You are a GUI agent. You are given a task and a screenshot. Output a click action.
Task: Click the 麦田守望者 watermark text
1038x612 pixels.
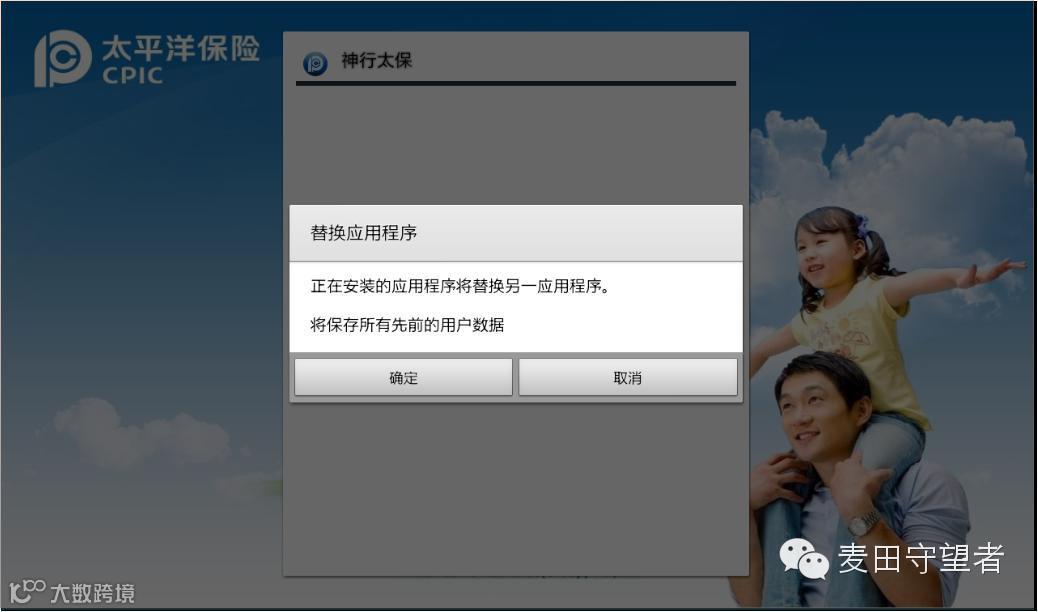coord(921,558)
